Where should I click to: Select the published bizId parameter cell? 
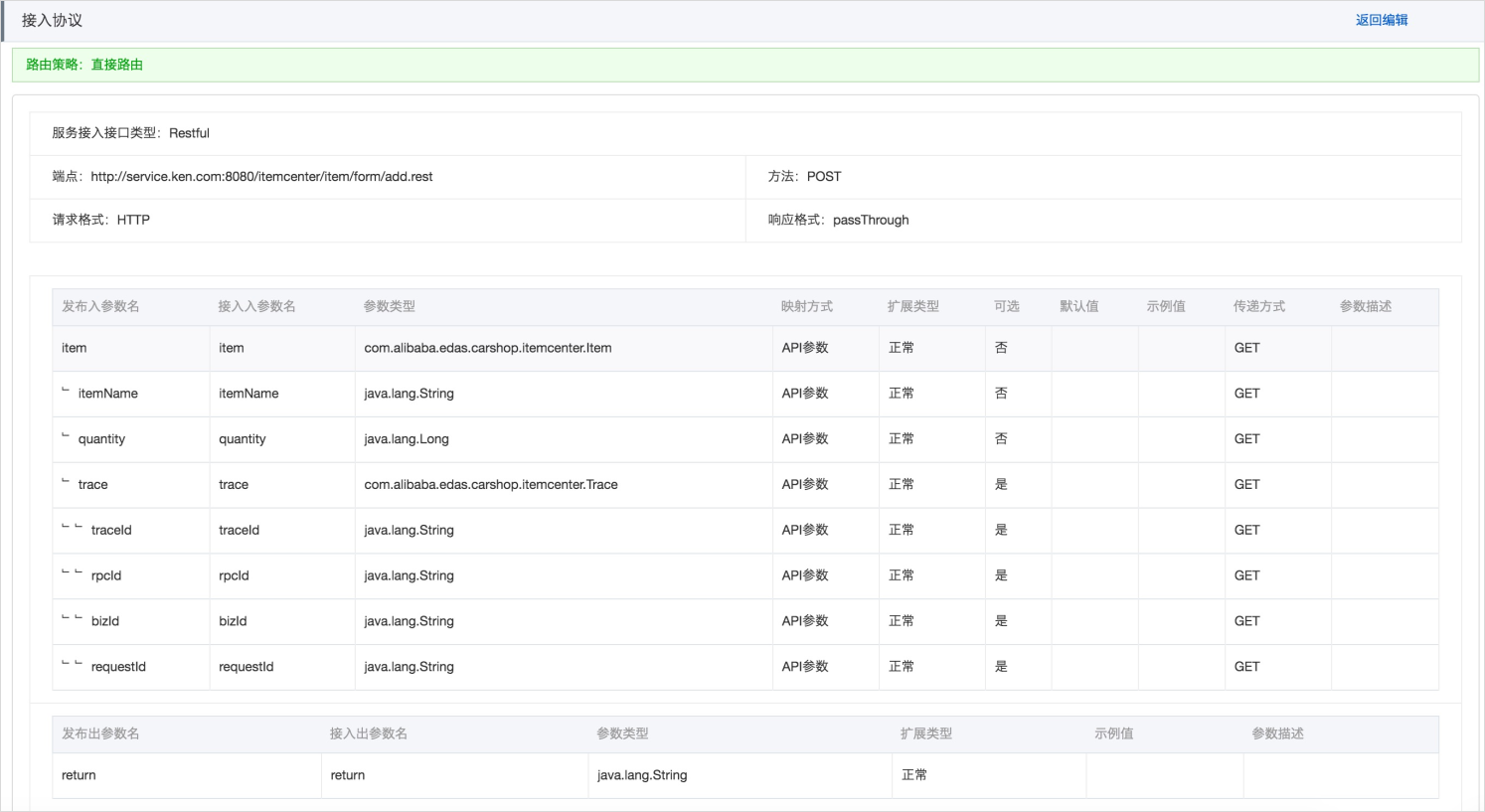[131, 622]
